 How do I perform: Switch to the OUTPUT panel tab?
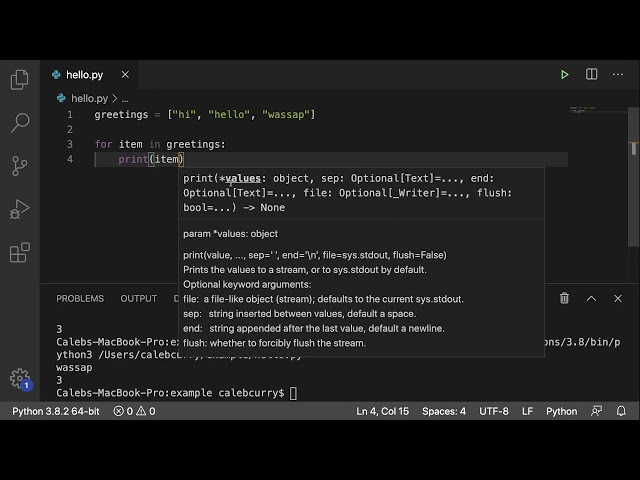139,299
